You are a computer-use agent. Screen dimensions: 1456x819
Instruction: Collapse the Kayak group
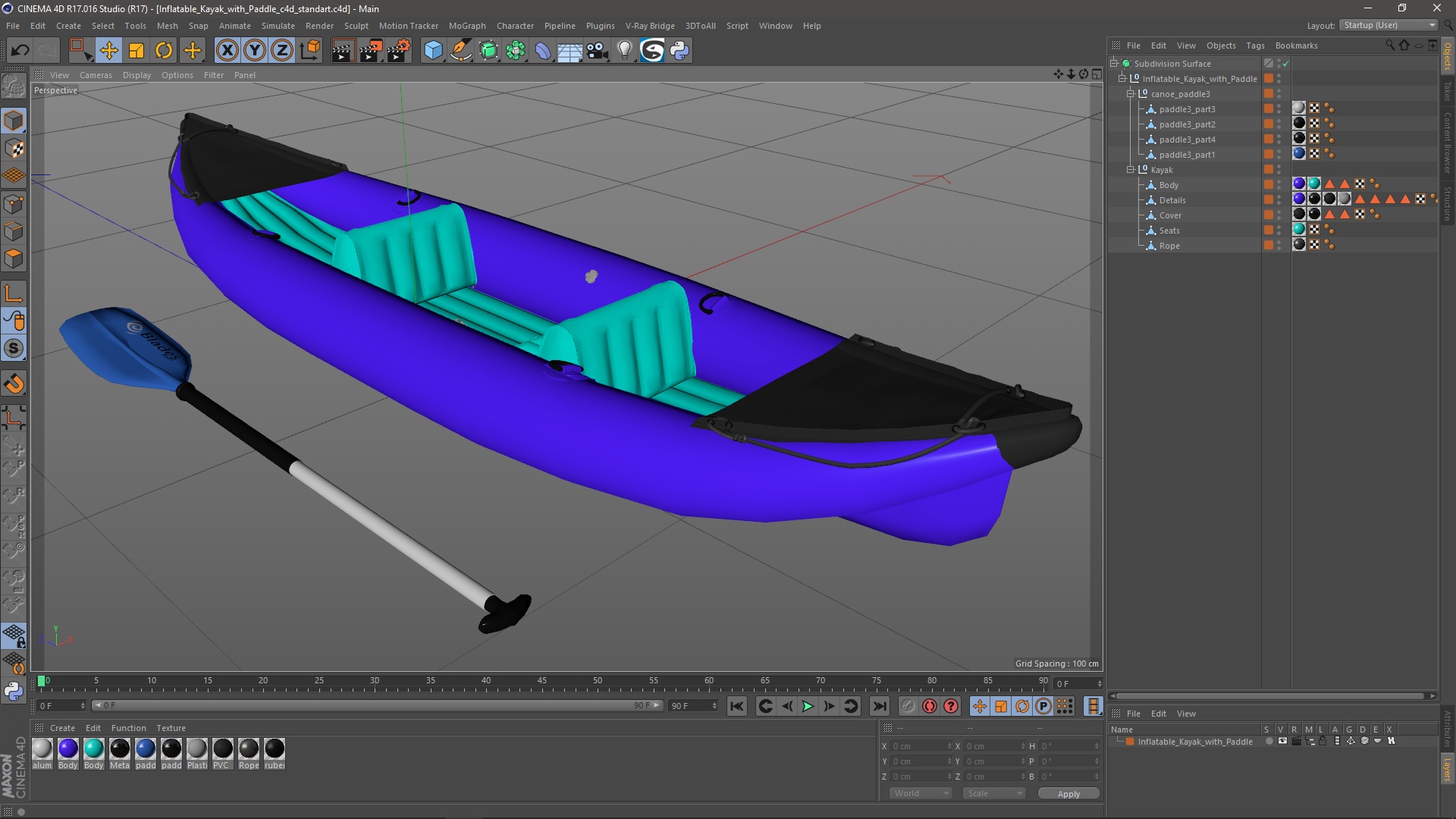1131,170
